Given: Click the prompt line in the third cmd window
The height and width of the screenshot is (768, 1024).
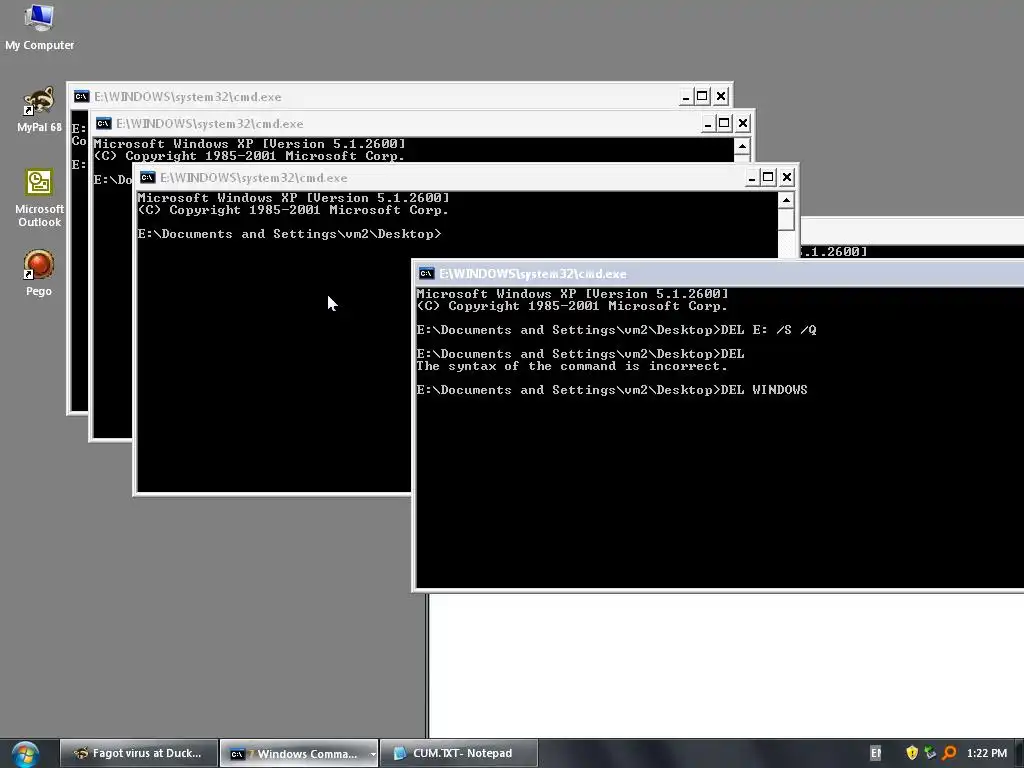Looking at the screenshot, I should 289,234.
